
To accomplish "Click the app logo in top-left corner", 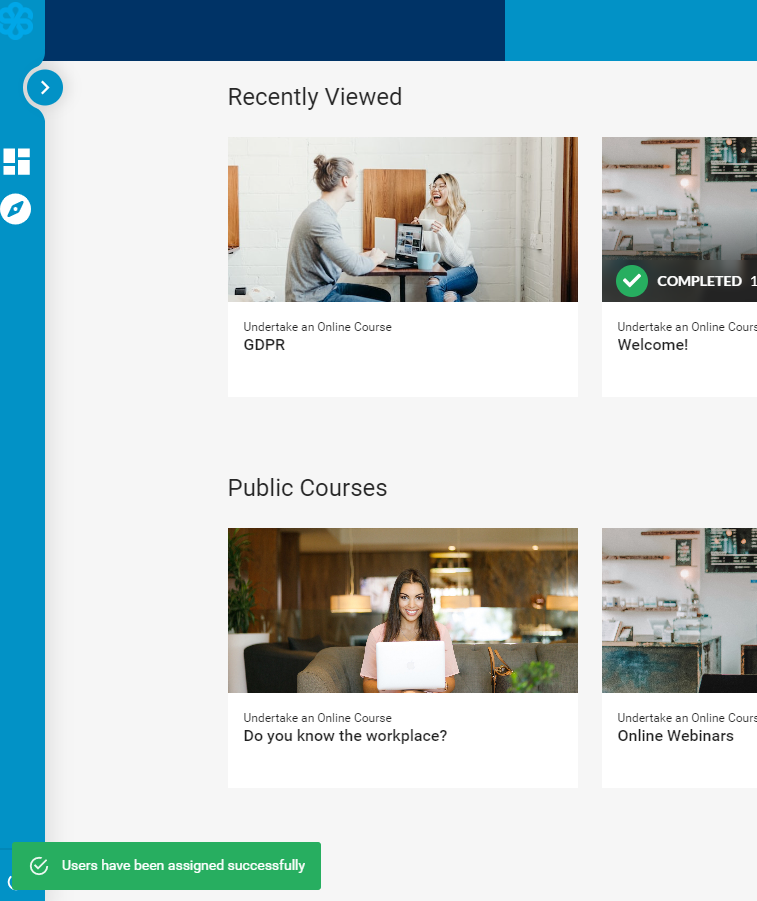I will (x=17, y=21).
